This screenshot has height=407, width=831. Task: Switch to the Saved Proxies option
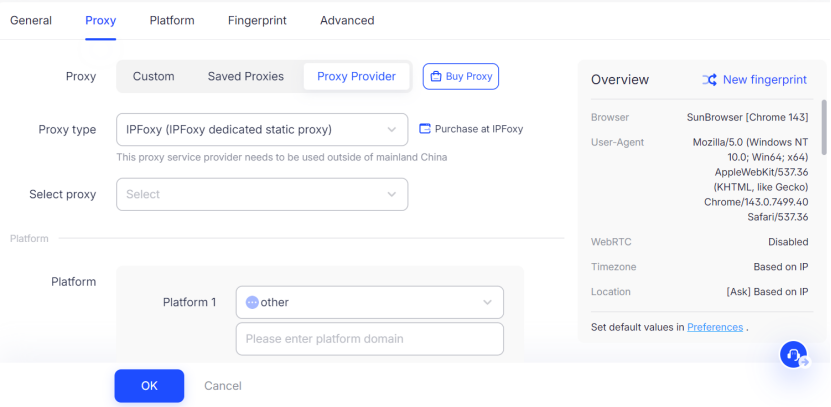246,76
